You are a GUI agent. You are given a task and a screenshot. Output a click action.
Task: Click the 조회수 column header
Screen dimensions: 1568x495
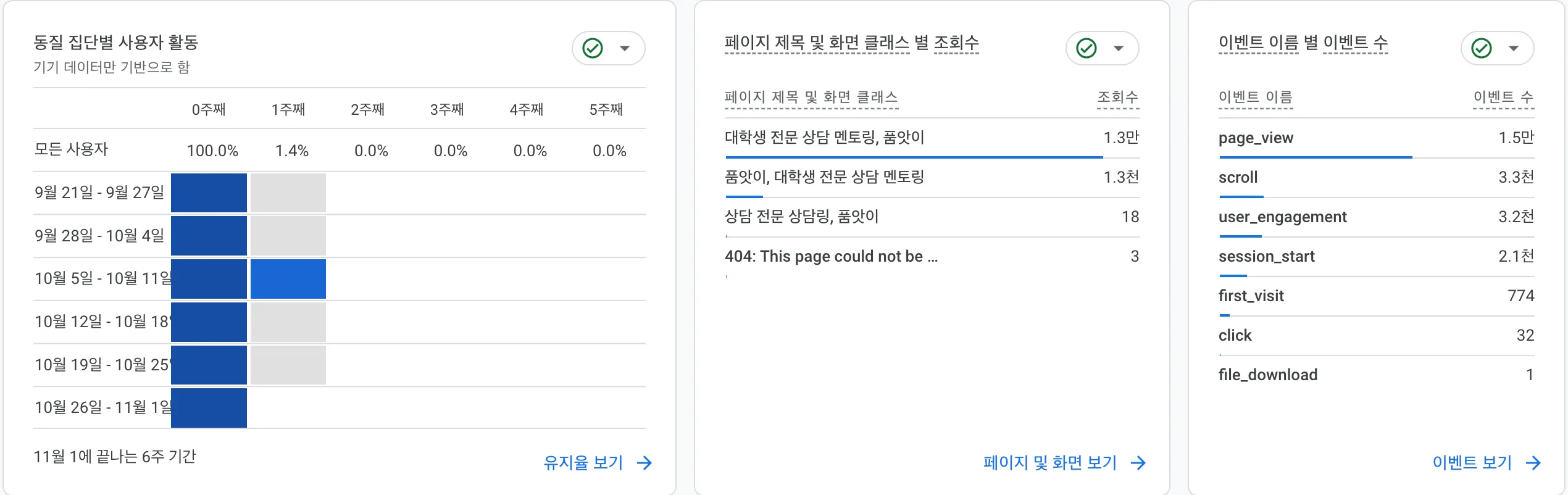click(1118, 97)
